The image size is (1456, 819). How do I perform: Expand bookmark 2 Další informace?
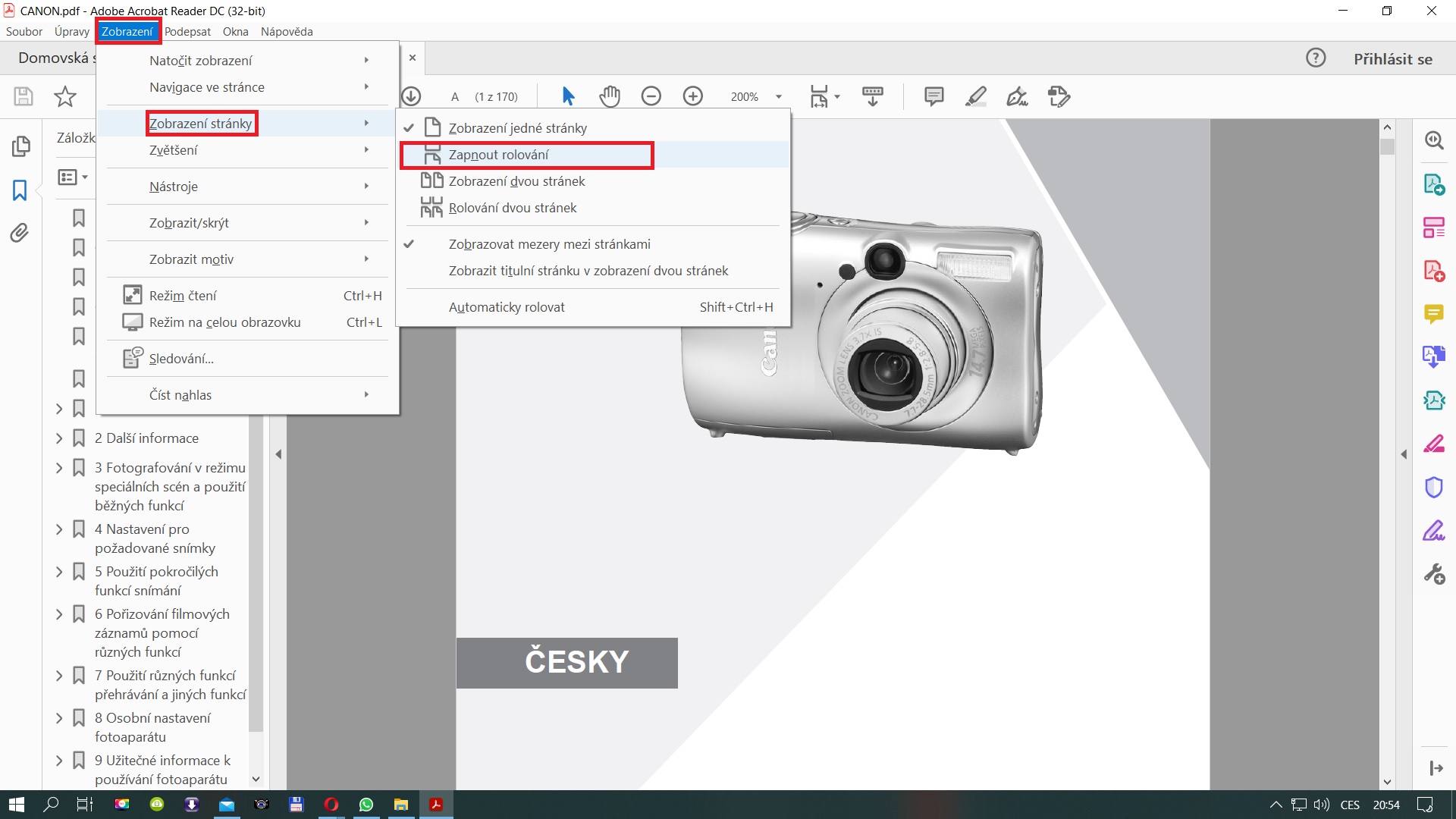pos(59,438)
